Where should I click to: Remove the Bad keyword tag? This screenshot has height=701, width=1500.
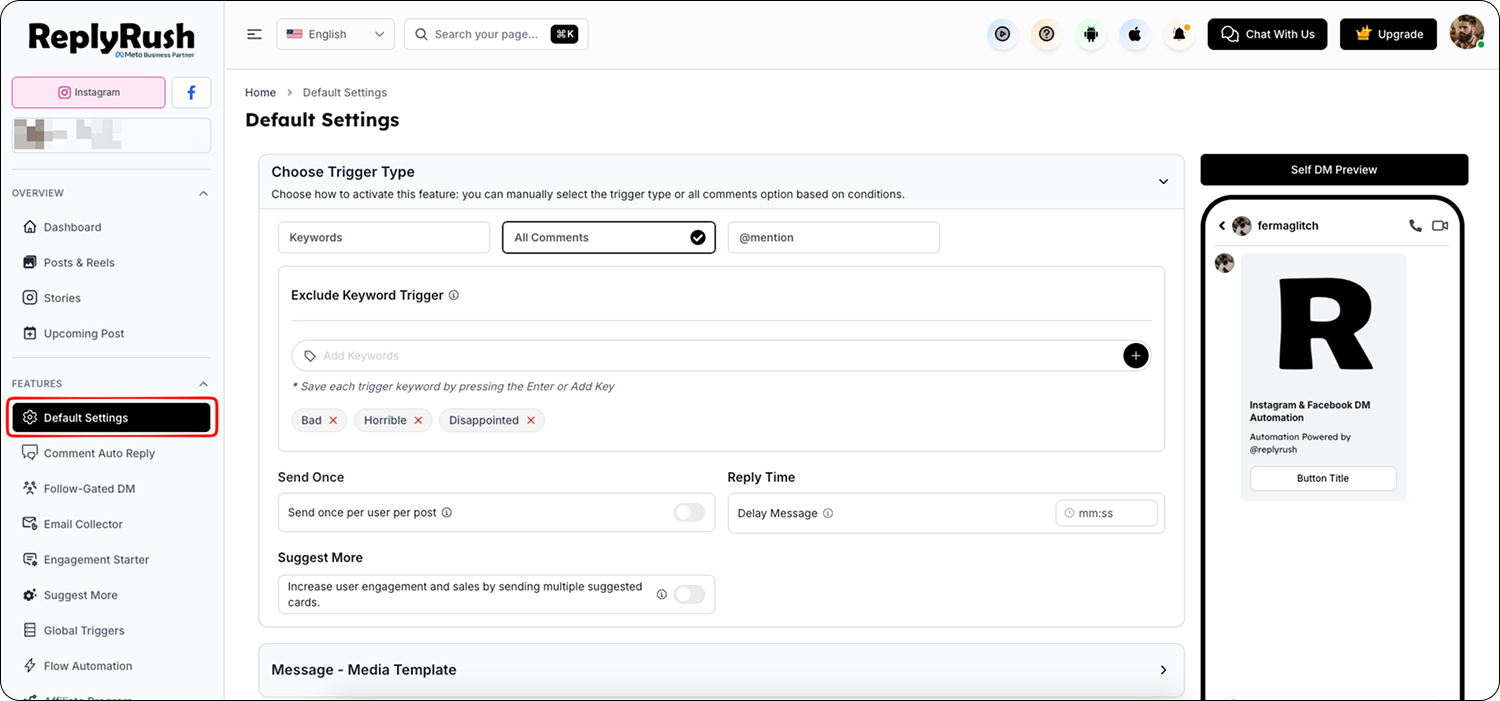pyautogui.click(x=333, y=420)
